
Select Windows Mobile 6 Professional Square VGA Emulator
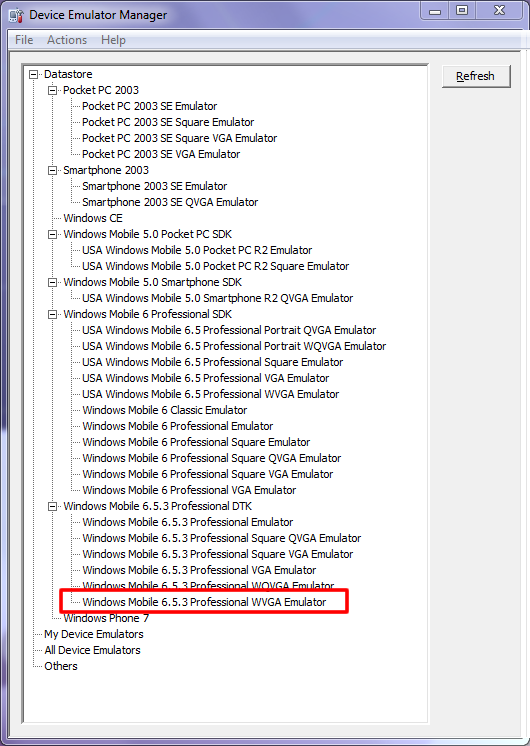point(207,474)
